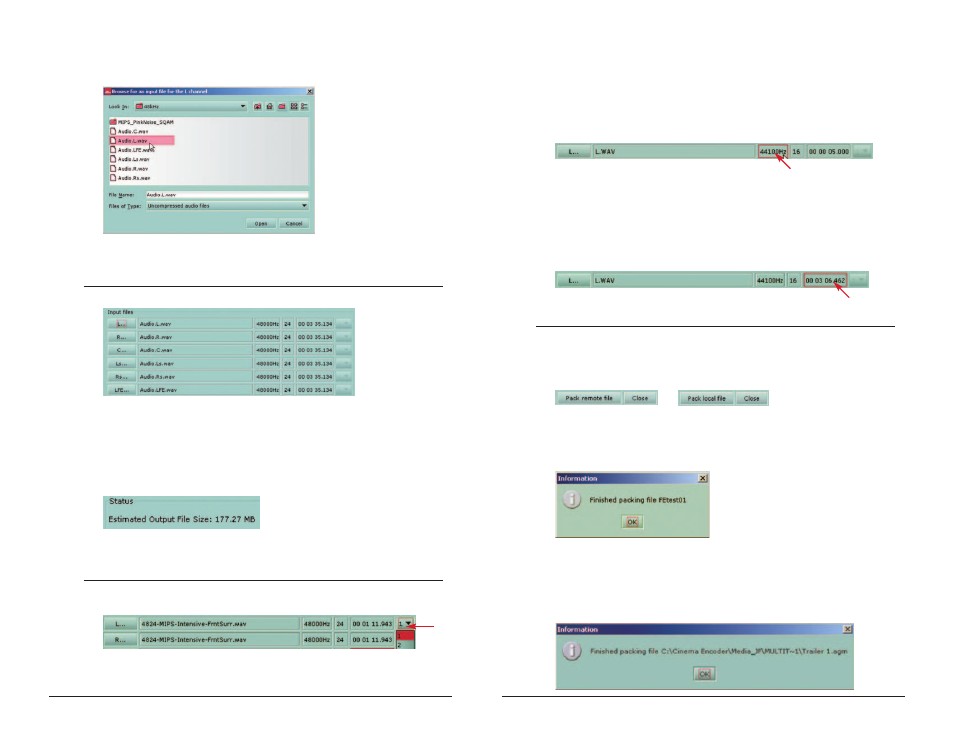
Task: Click the Home folder icon in file browser
Action: 270,107
